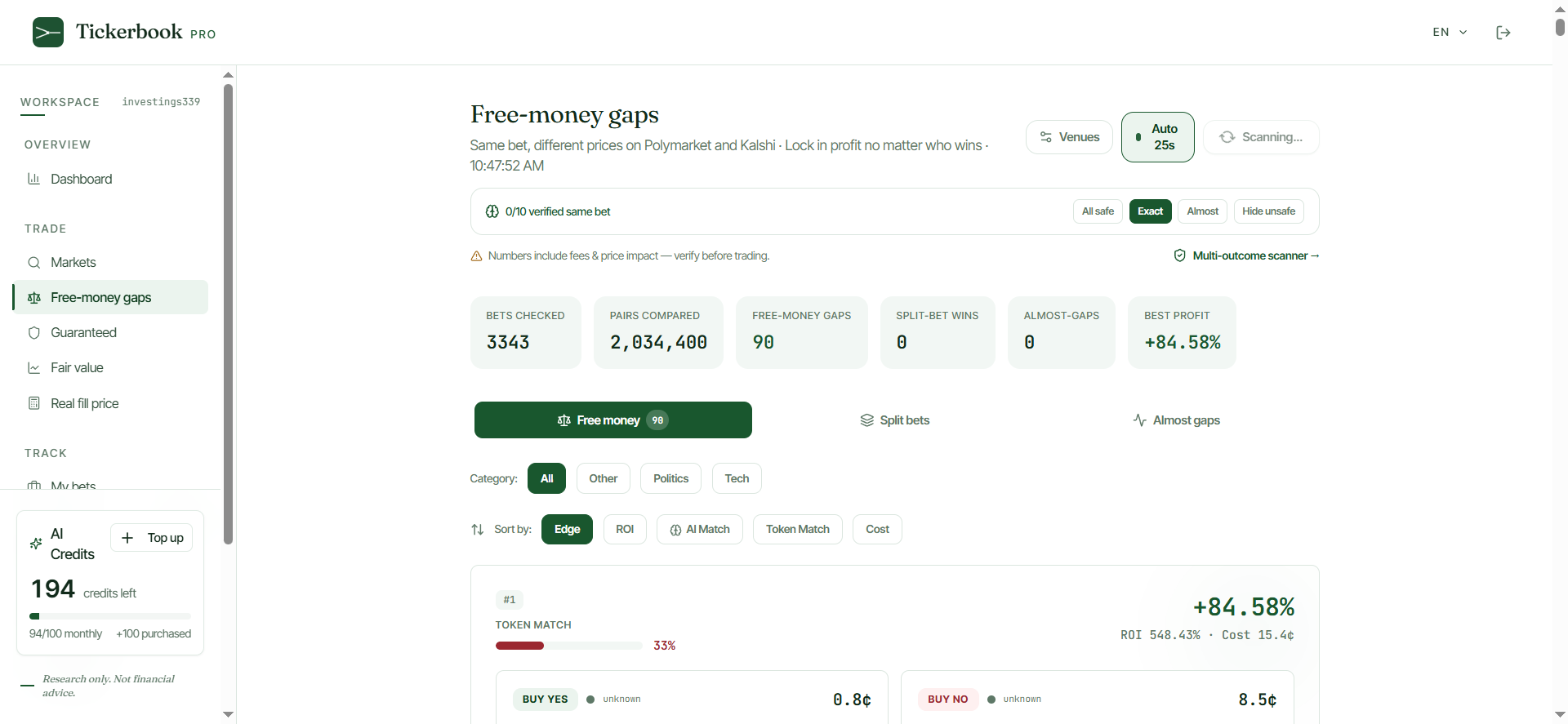Screen dimensions: 1568x724
Task: Click the Dashboard chart icon
Action: [x=34, y=179]
